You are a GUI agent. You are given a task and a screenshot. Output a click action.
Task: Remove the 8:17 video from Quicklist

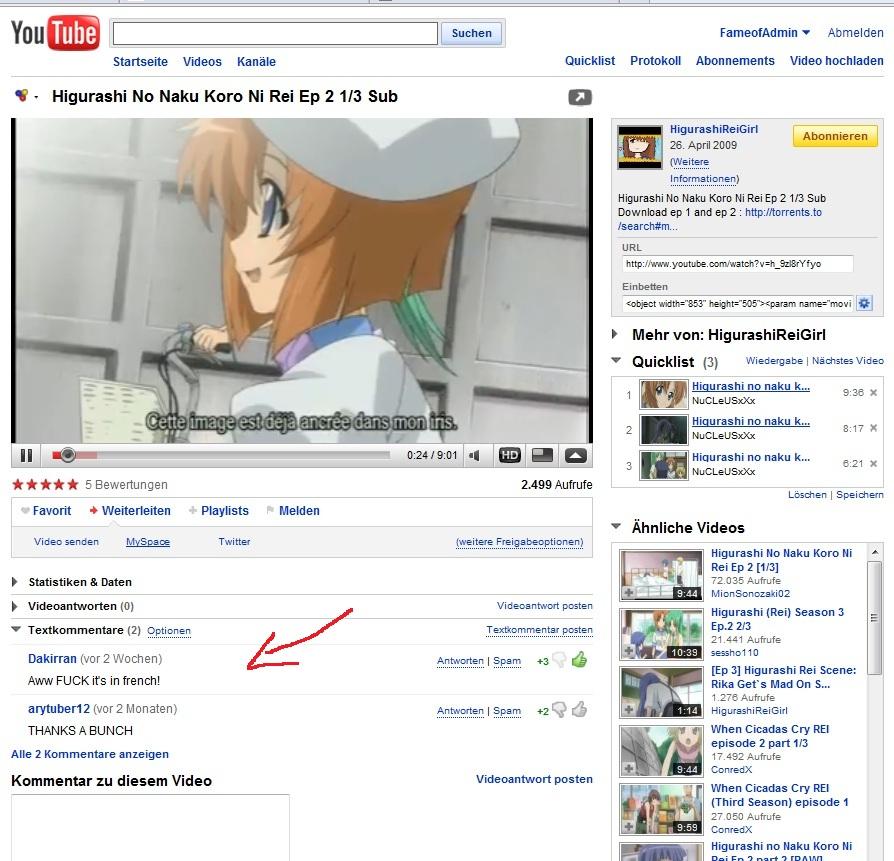point(873,428)
